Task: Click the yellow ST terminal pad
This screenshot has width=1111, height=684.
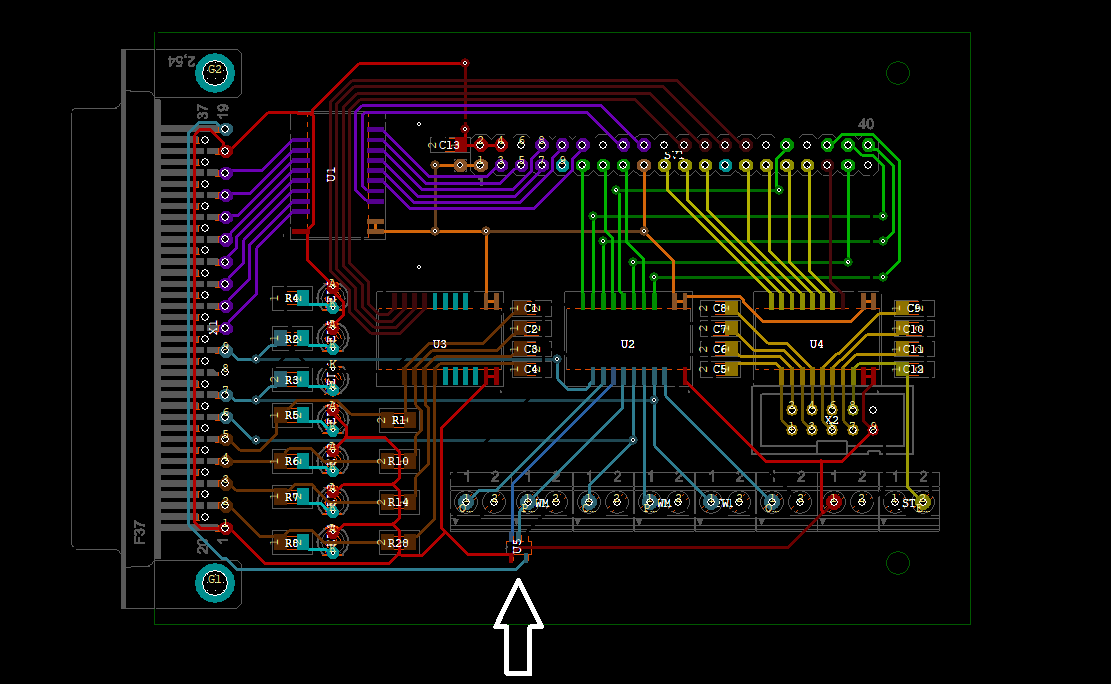Action: click(923, 502)
